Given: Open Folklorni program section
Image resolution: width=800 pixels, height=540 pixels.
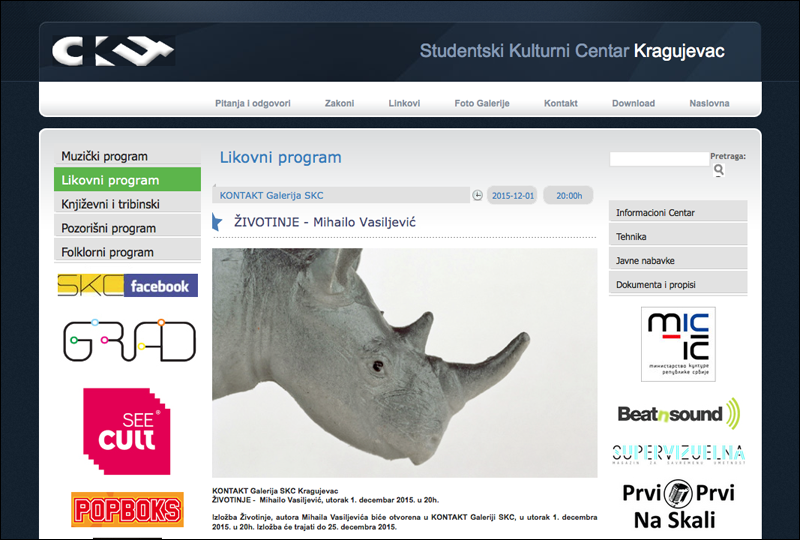Looking at the screenshot, I should [x=127, y=252].
